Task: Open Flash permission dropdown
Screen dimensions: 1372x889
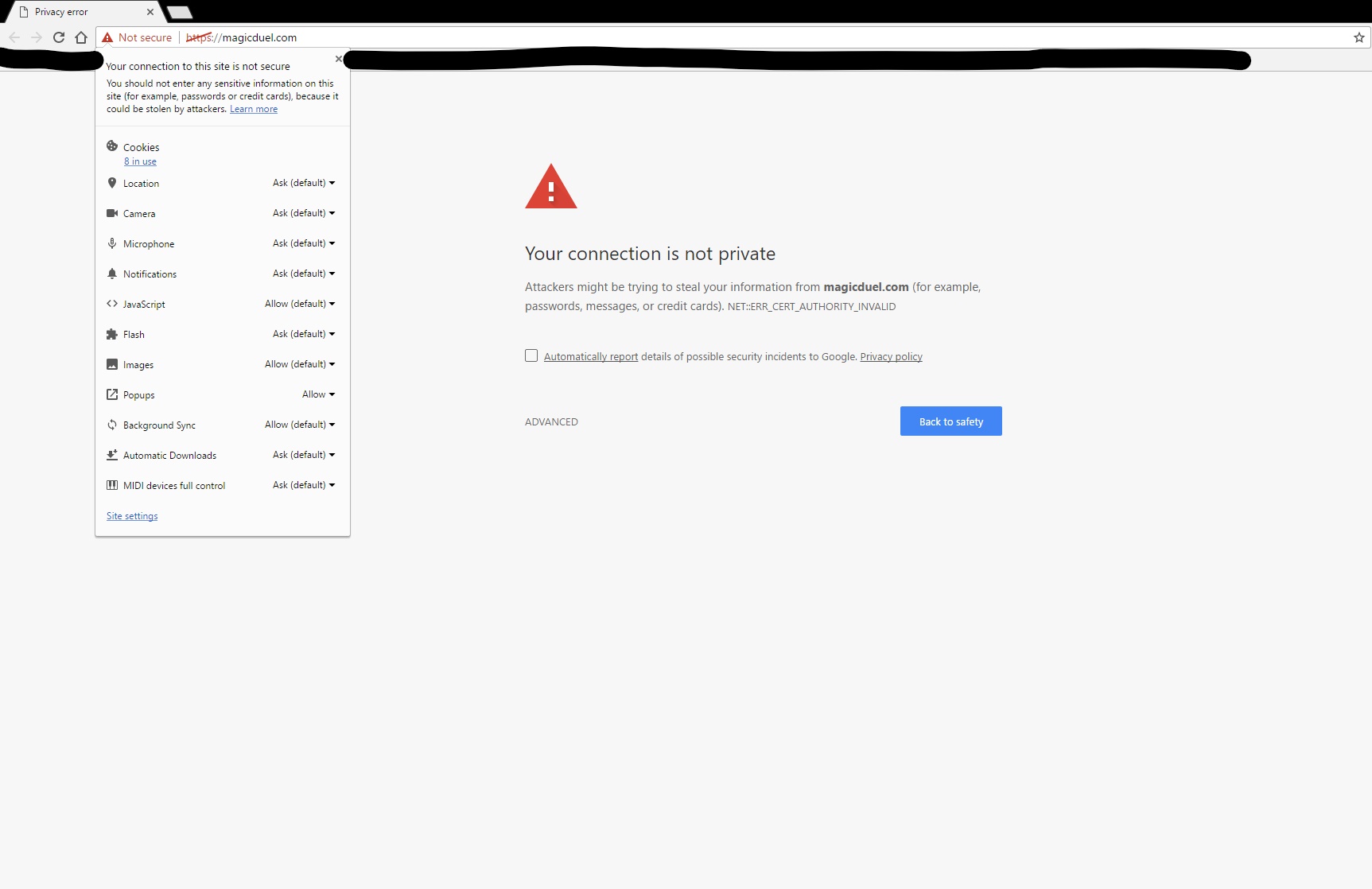Action: 304,334
